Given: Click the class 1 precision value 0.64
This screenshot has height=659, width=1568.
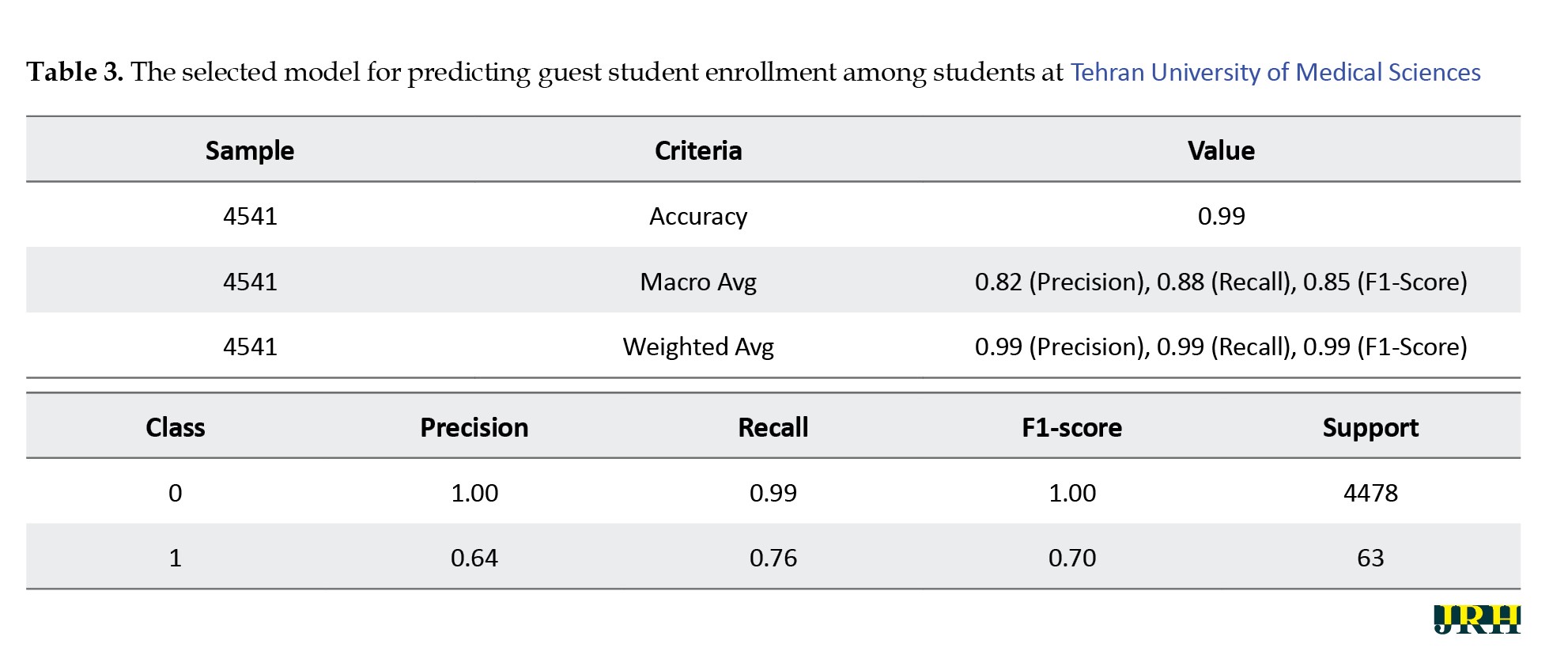Looking at the screenshot, I should click(x=474, y=558).
